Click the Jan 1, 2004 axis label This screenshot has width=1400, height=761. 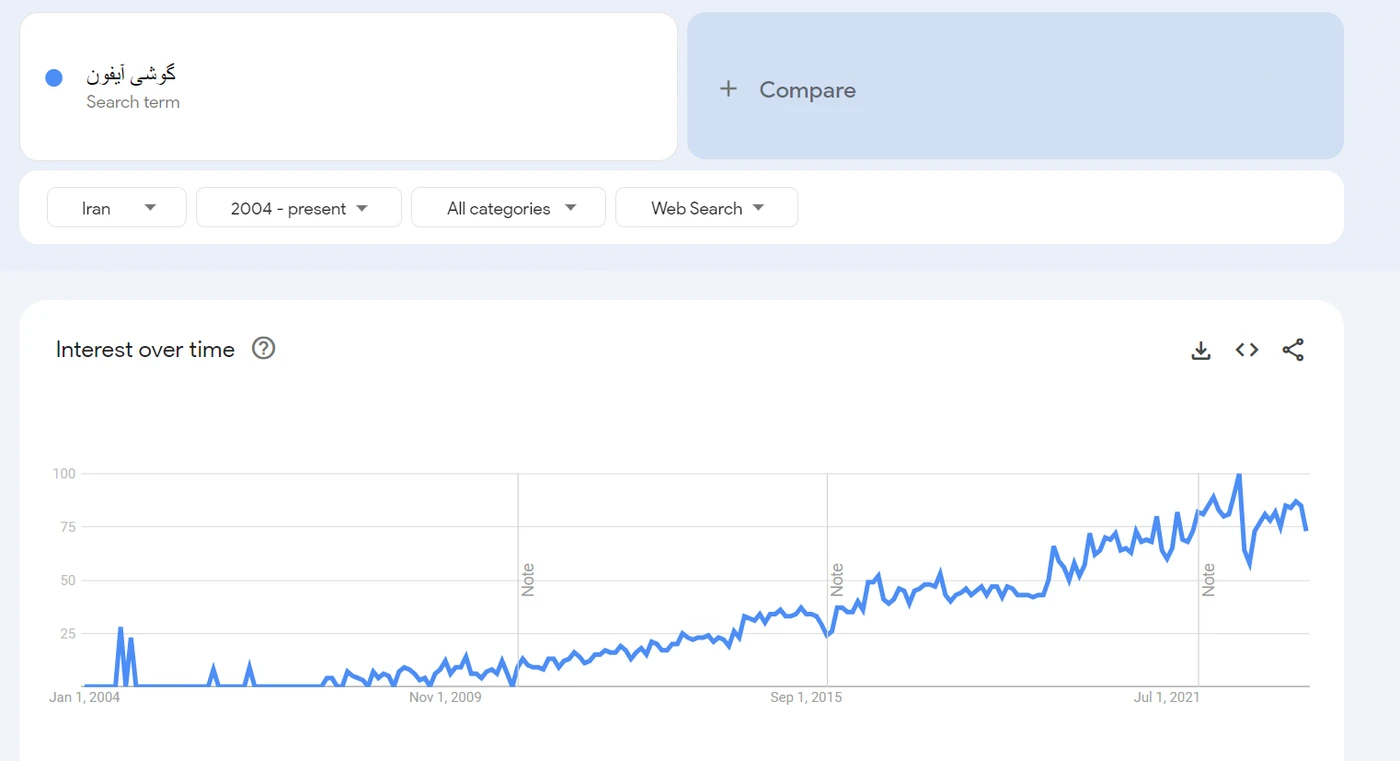coord(84,697)
